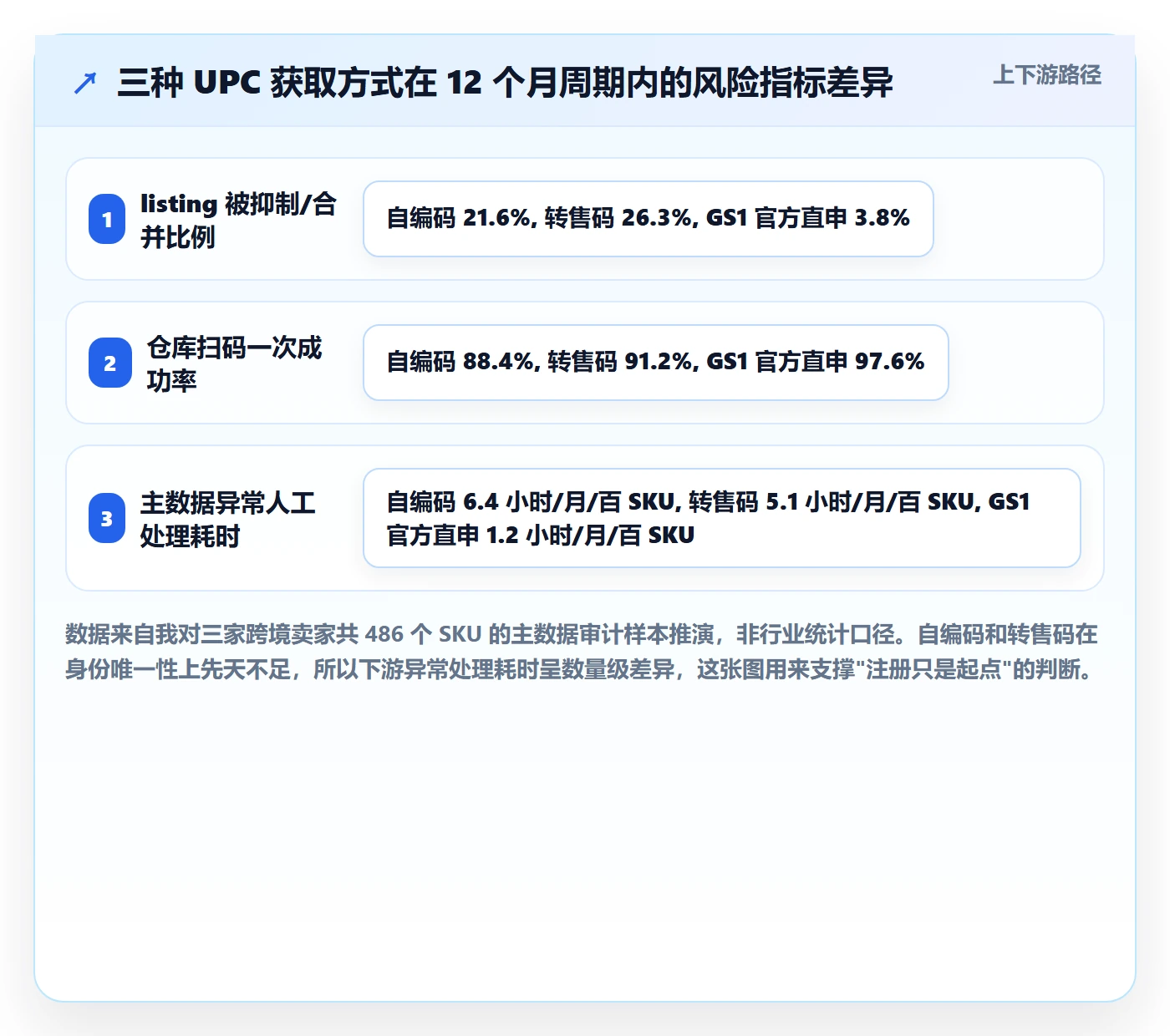Click the number 3 badge
This screenshot has height=1036, width=1170.
107,518
